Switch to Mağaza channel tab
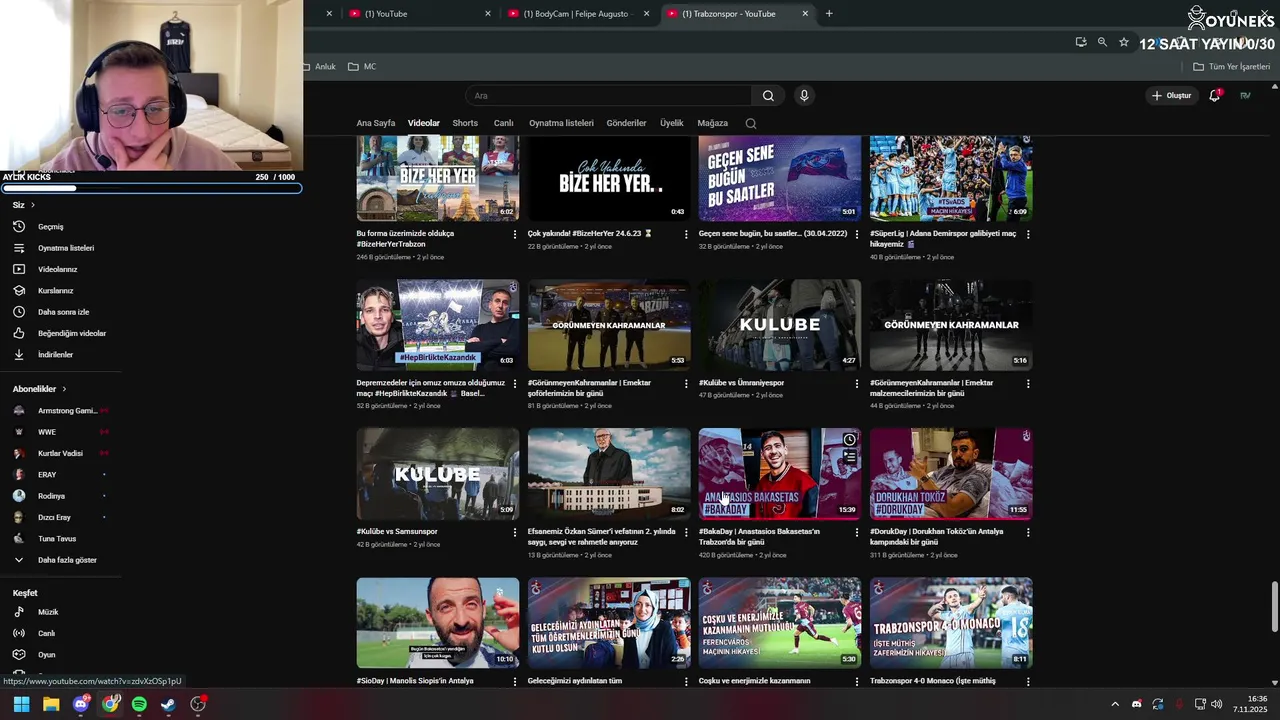 [x=713, y=123]
